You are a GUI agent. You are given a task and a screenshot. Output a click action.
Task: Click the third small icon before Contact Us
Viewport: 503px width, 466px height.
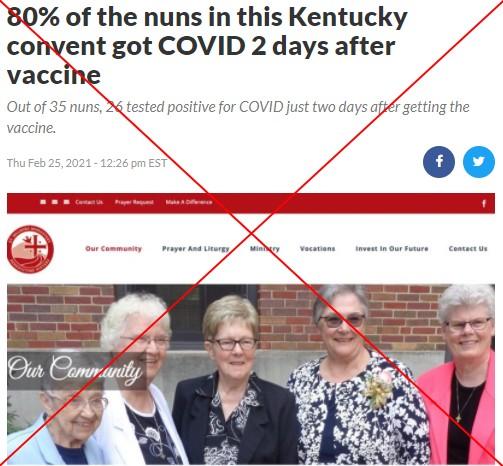tap(66, 202)
